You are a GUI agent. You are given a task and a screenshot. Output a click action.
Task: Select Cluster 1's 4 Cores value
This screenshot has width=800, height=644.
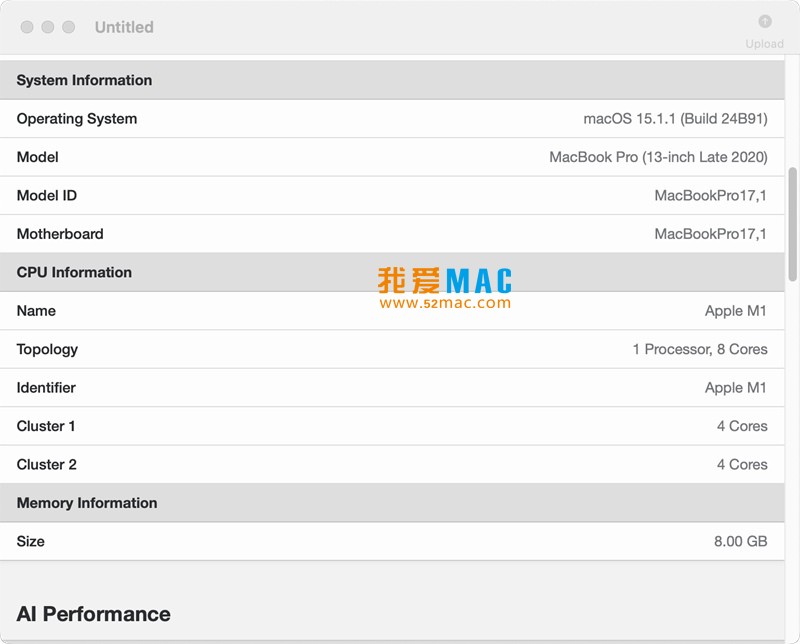point(742,426)
